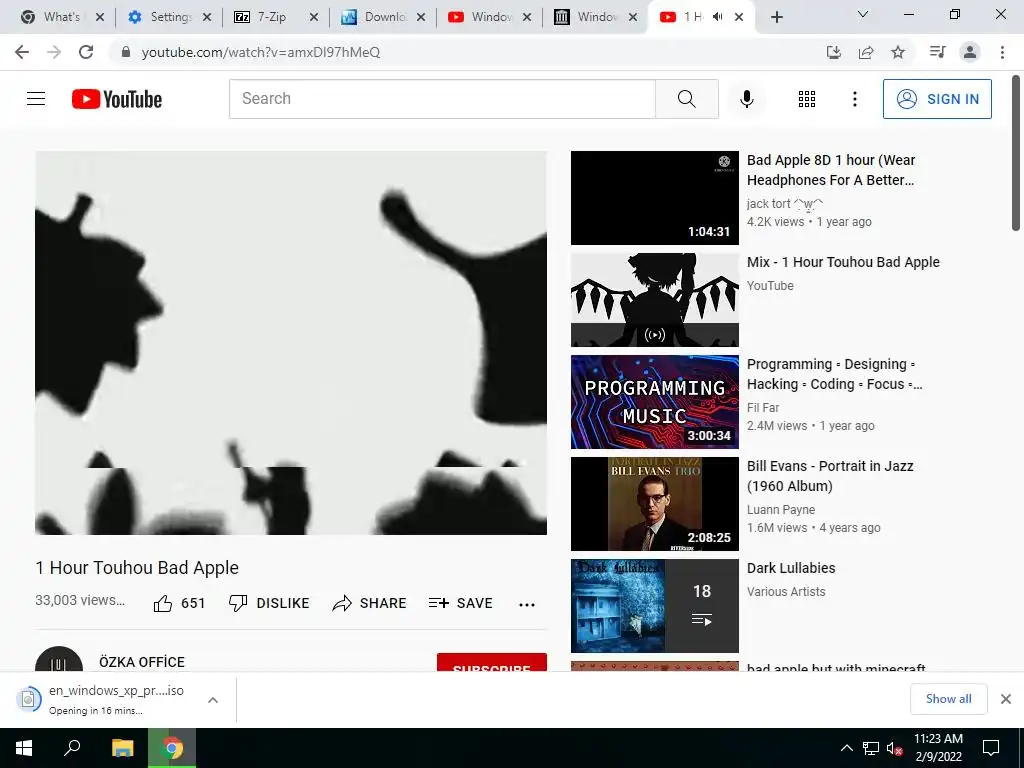Open tab search dropdown chevron
The image size is (1024, 768).
[x=862, y=14]
